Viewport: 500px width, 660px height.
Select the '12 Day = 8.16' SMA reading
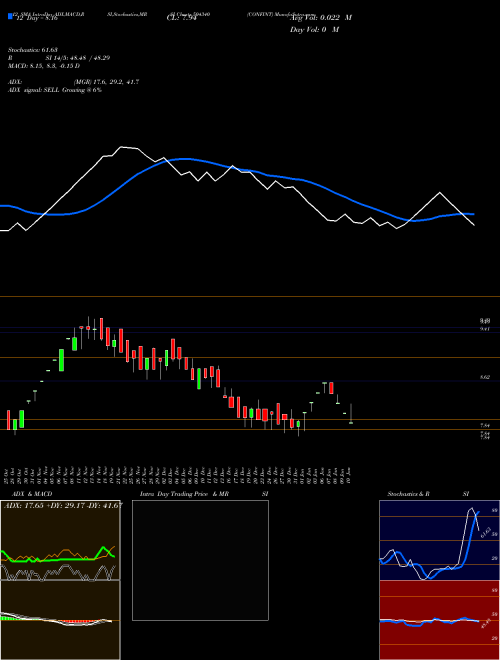(37, 19)
